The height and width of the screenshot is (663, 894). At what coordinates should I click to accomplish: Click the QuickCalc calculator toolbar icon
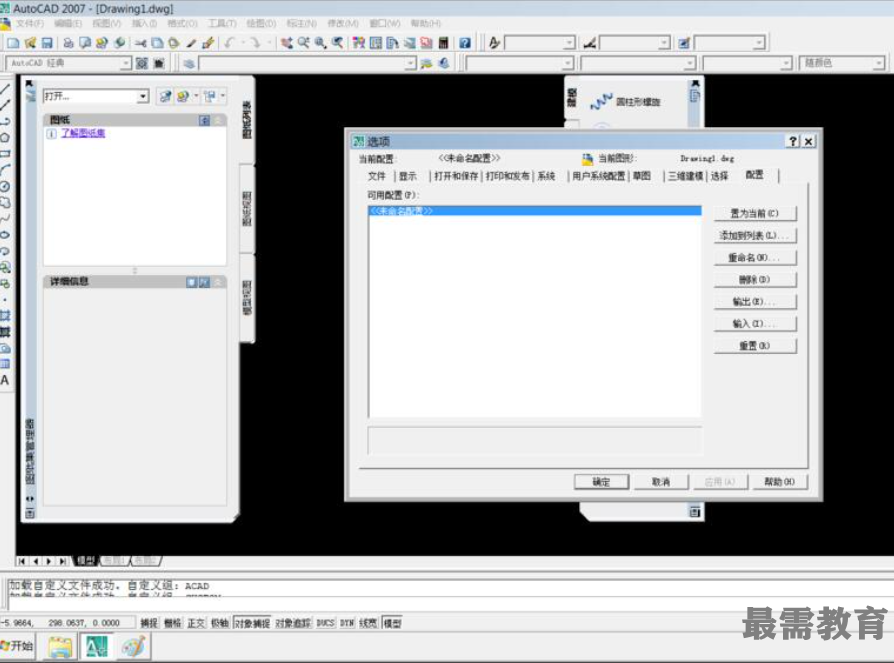pos(443,43)
